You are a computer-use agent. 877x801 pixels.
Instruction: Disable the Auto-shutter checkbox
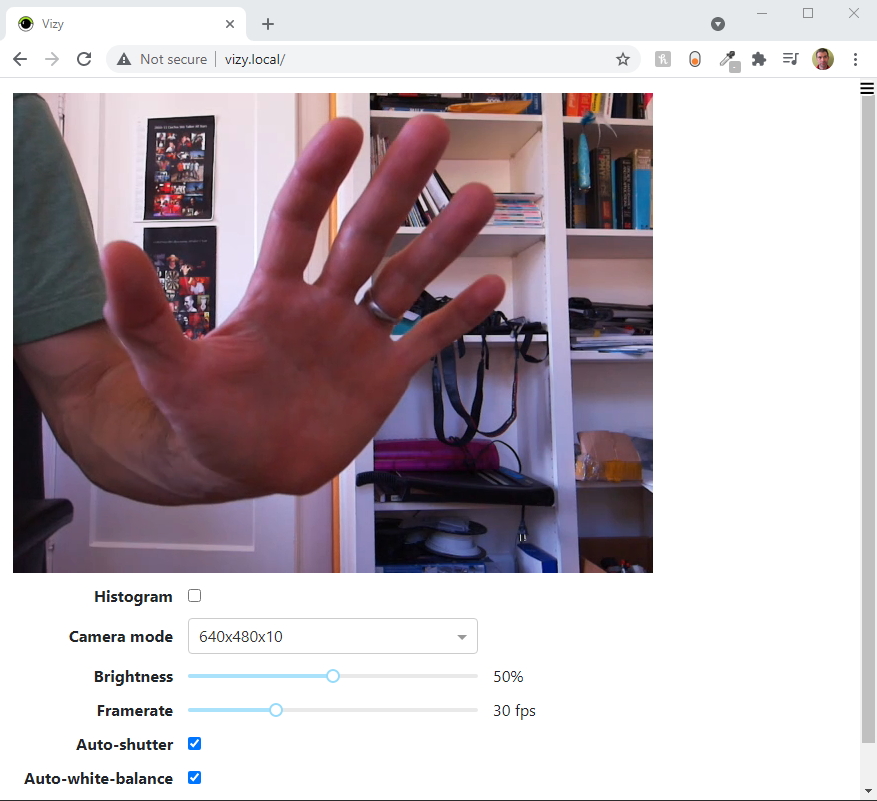[x=195, y=744]
